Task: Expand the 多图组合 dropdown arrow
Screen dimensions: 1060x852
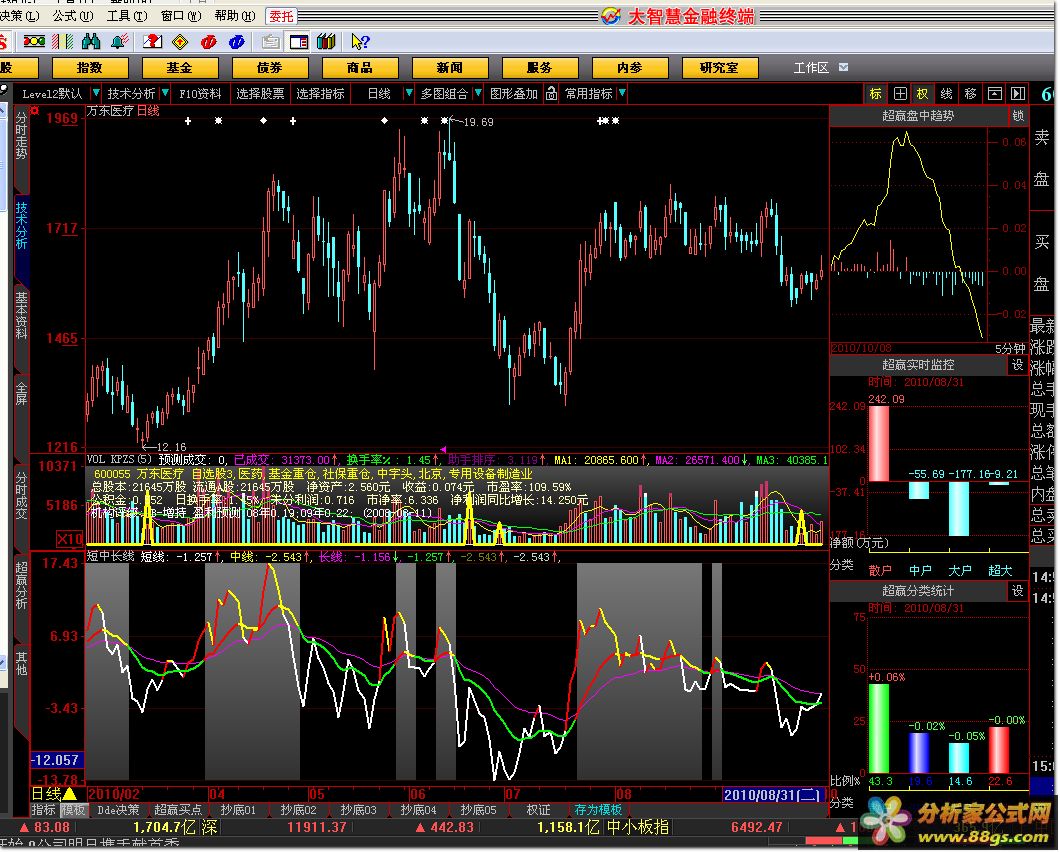Action: (478, 93)
